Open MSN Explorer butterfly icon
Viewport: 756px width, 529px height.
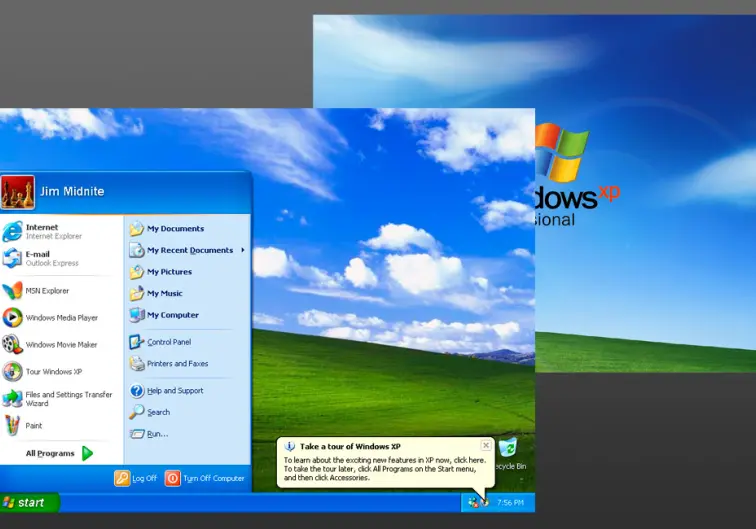coord(12,291)
